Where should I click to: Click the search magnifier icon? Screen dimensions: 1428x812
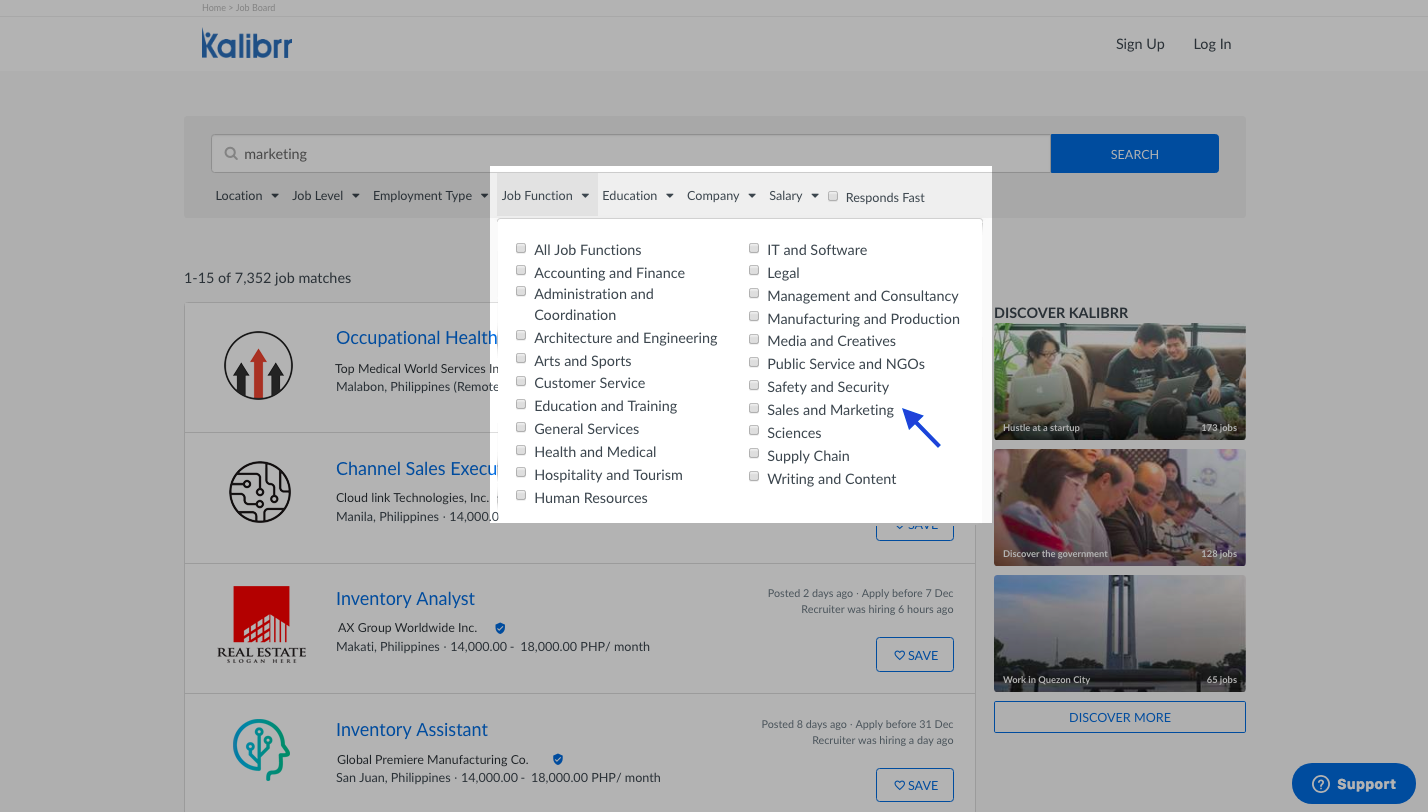coord(231,154)
